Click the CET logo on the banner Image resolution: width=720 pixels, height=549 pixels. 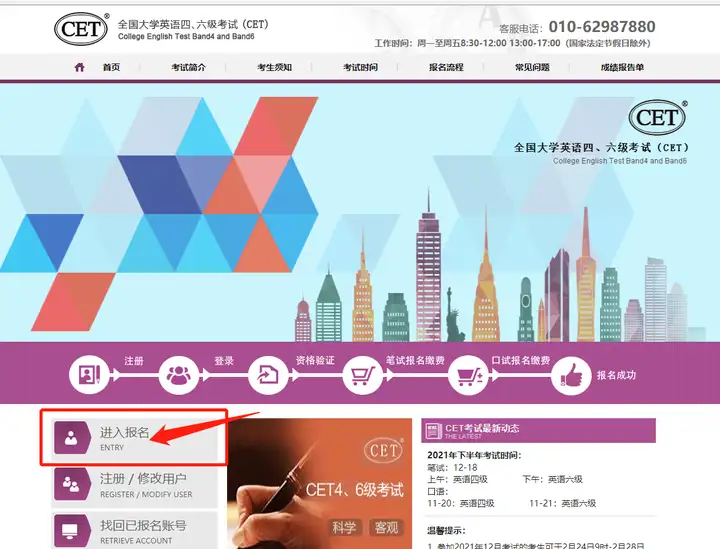pyautogui.click(x=657, y=118)
